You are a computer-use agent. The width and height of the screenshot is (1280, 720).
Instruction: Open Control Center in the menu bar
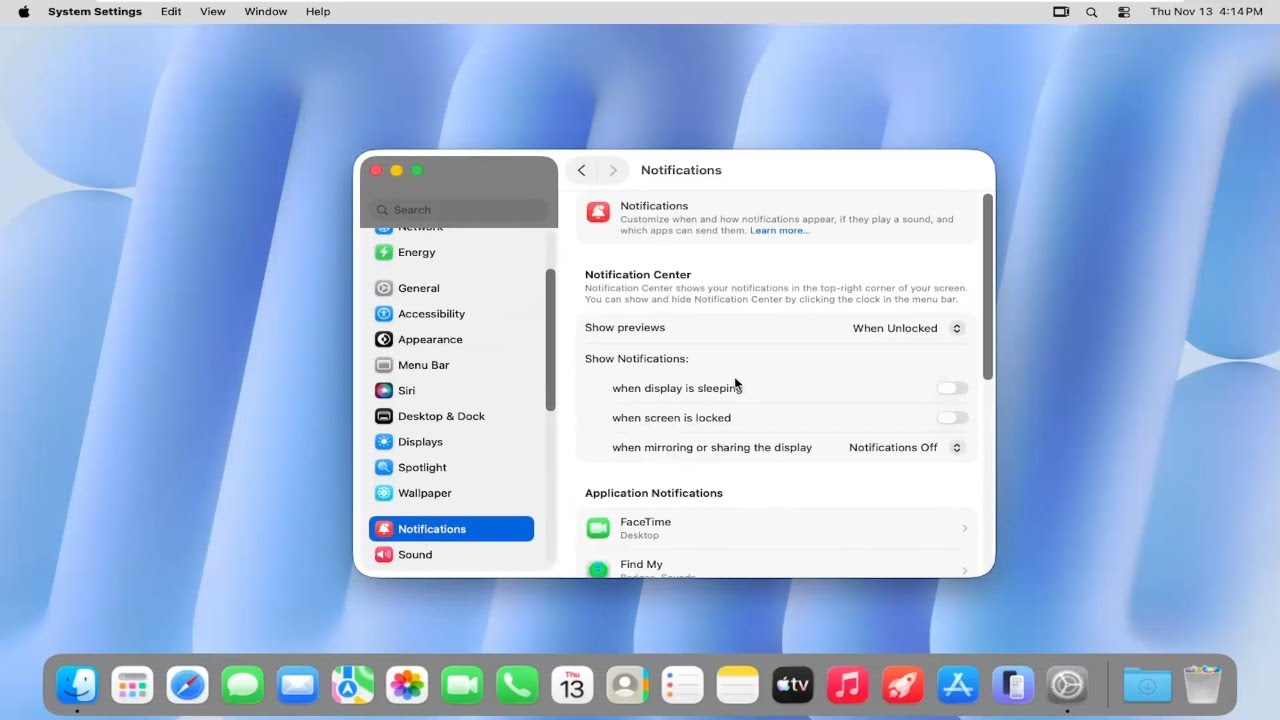[x=1124, y=12]
